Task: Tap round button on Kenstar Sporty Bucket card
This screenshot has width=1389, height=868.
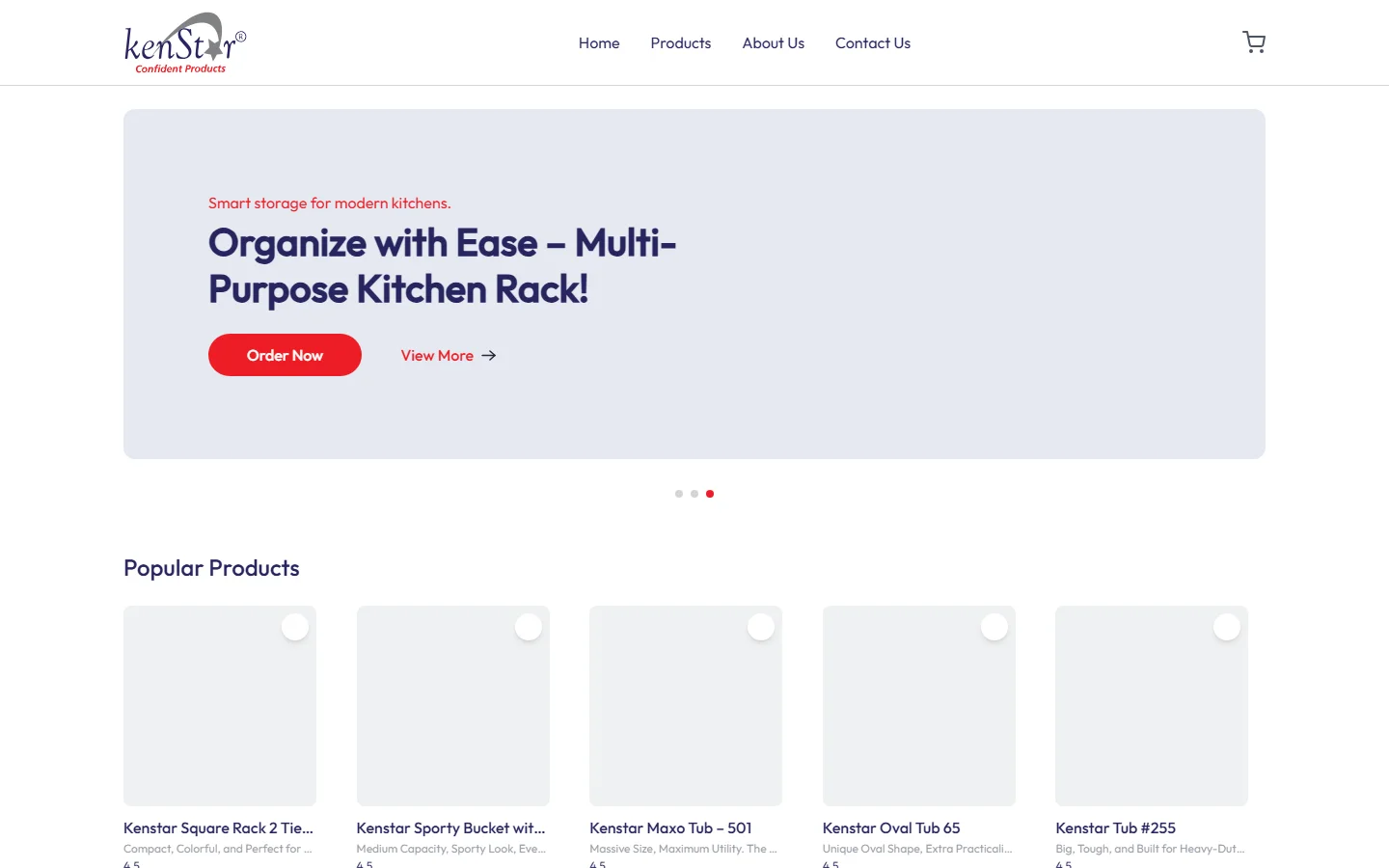Action: tap(529, 627)
